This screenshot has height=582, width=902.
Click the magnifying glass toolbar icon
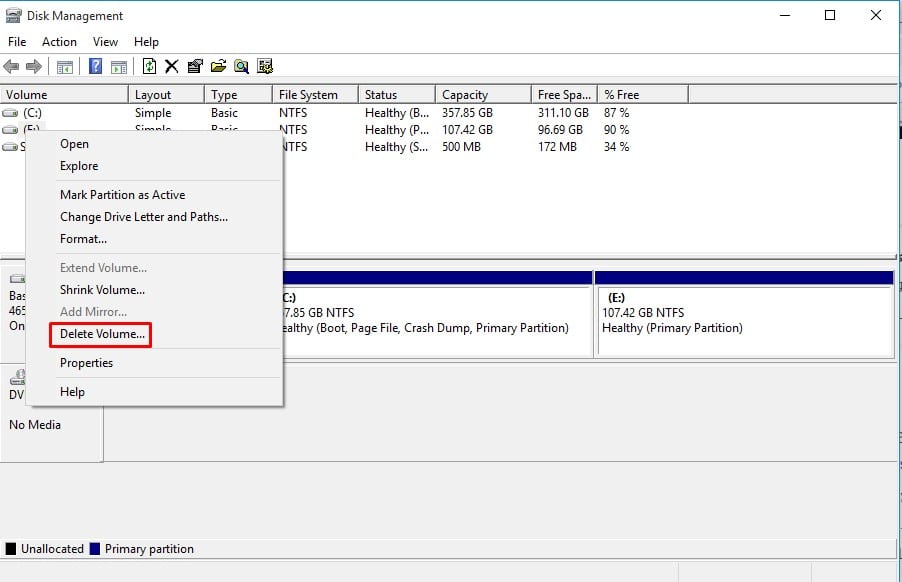click(241, 67)
